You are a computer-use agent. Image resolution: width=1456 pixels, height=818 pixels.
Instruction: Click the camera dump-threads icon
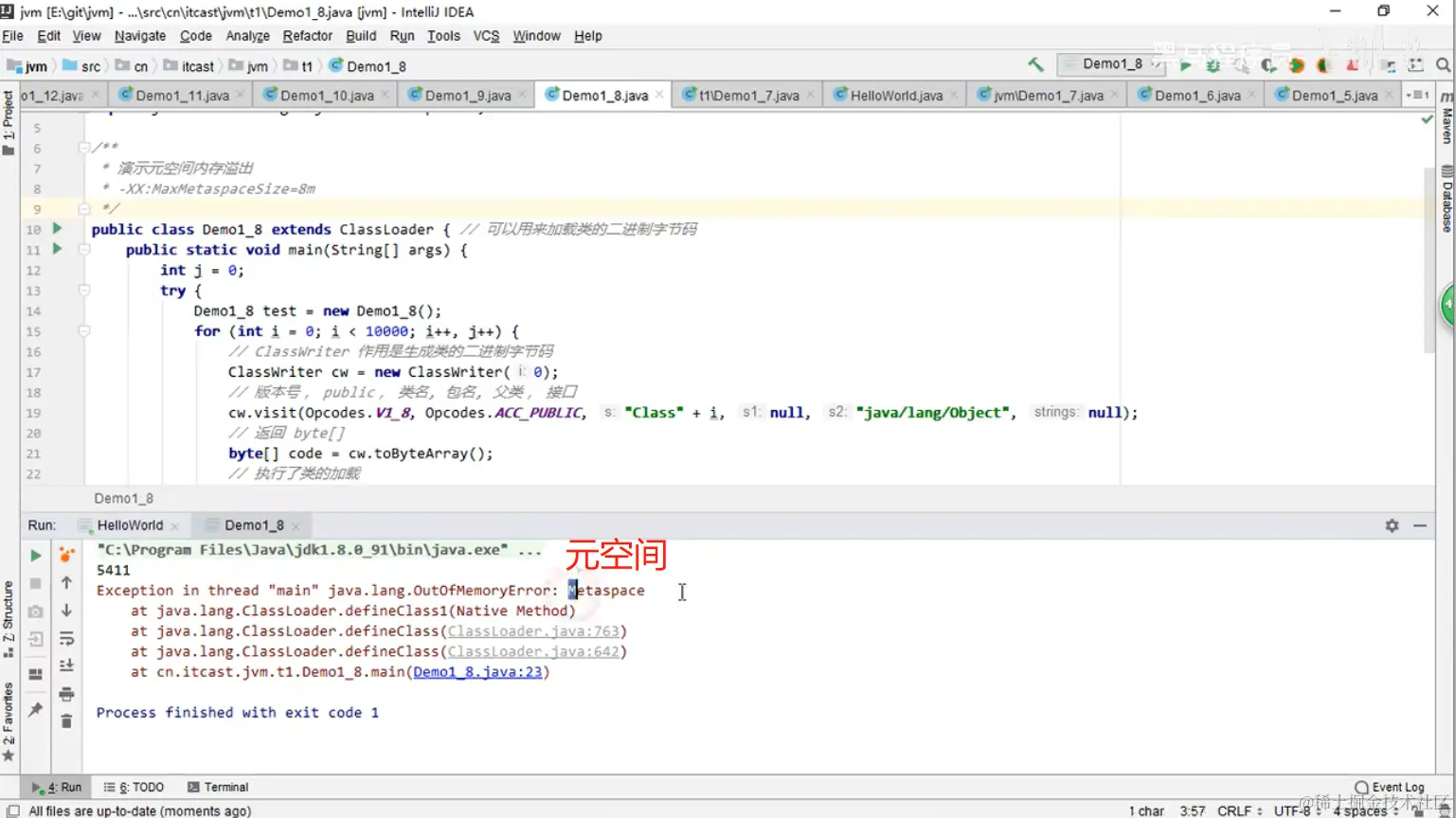coord(36,612)
